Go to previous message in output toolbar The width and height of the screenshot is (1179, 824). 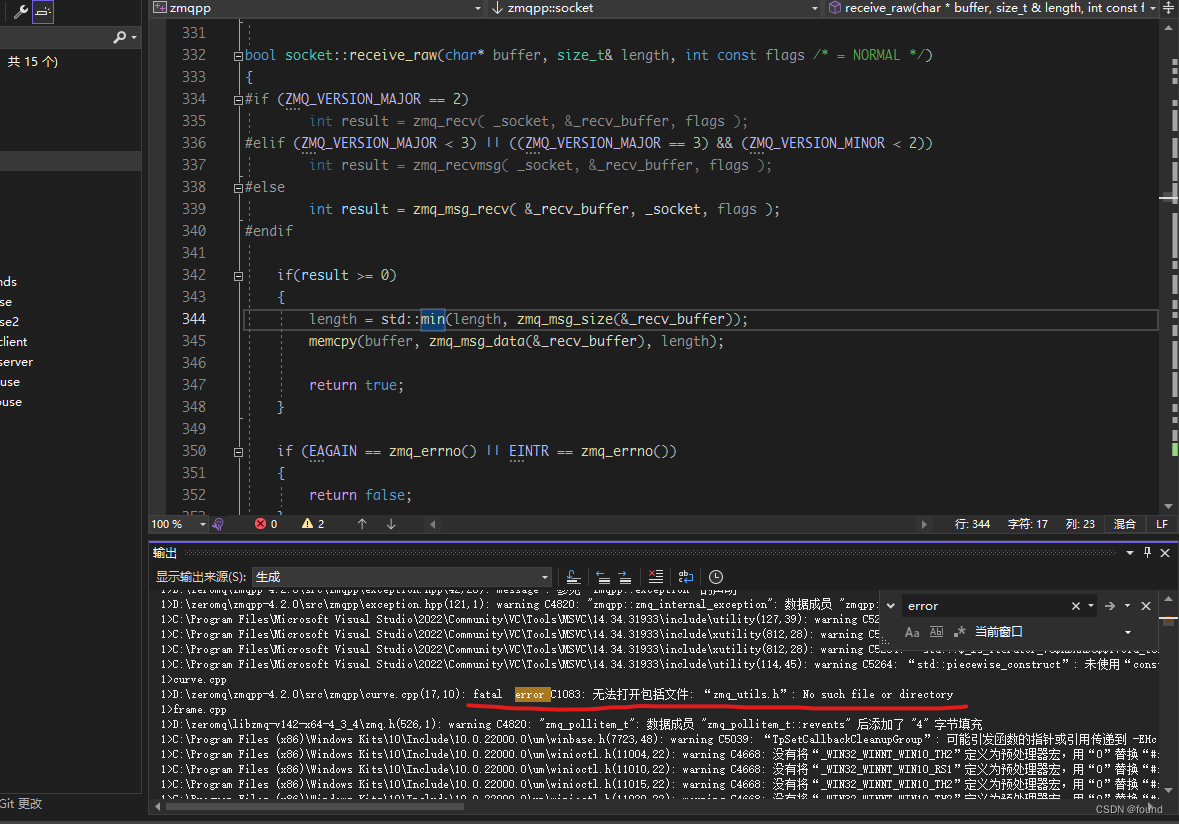(604, 577)
